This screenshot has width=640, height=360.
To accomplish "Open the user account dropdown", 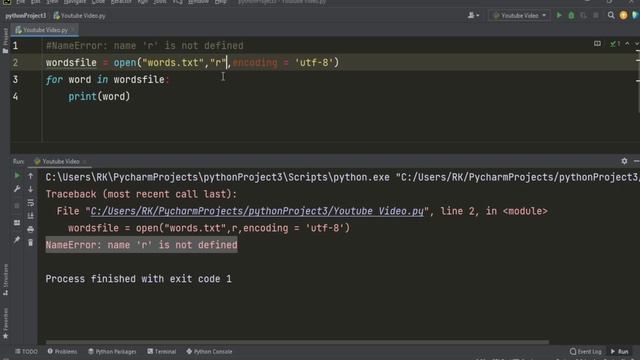I will 473,16.
